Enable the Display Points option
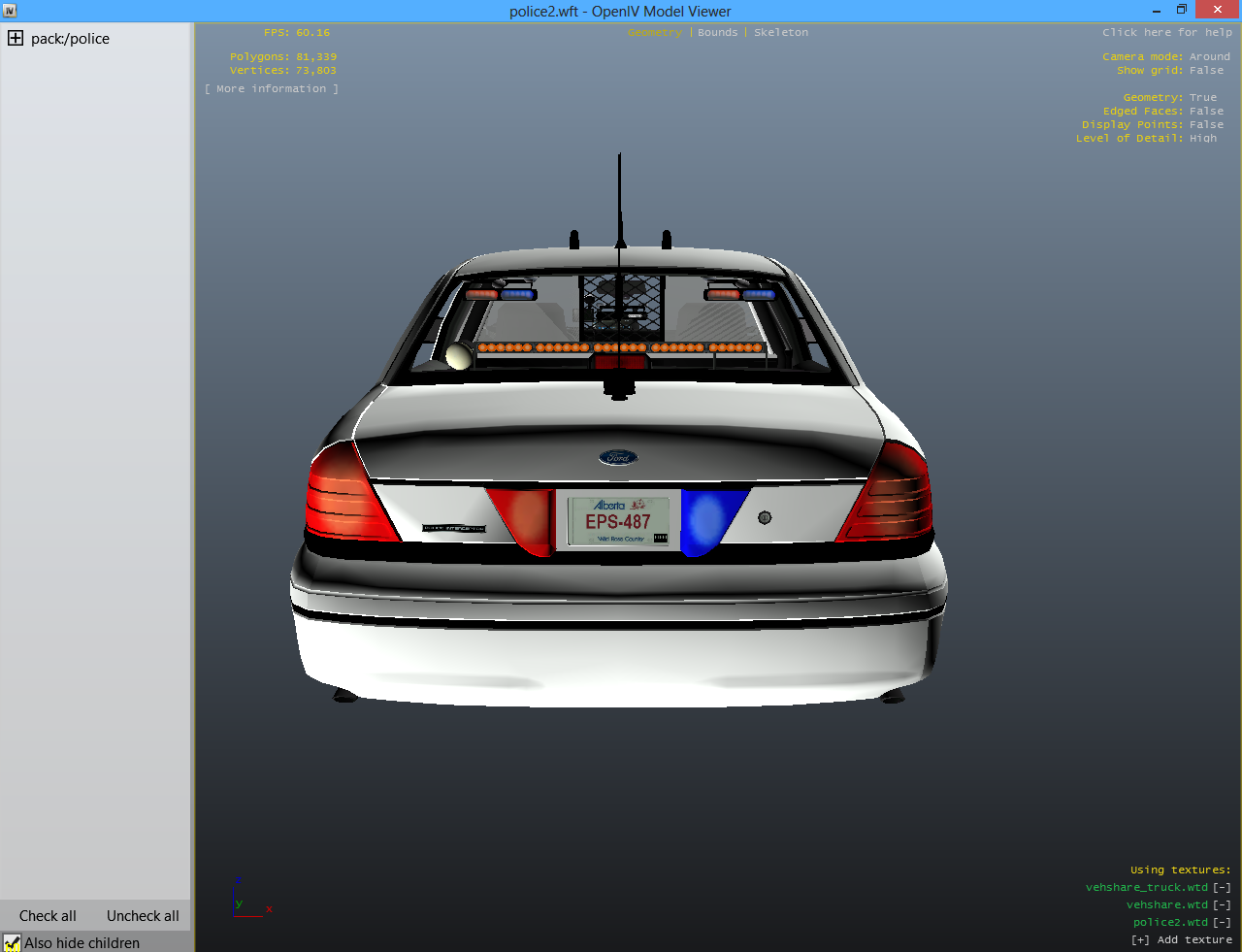Screen dimensions: 1242x952 (1152, 125)
